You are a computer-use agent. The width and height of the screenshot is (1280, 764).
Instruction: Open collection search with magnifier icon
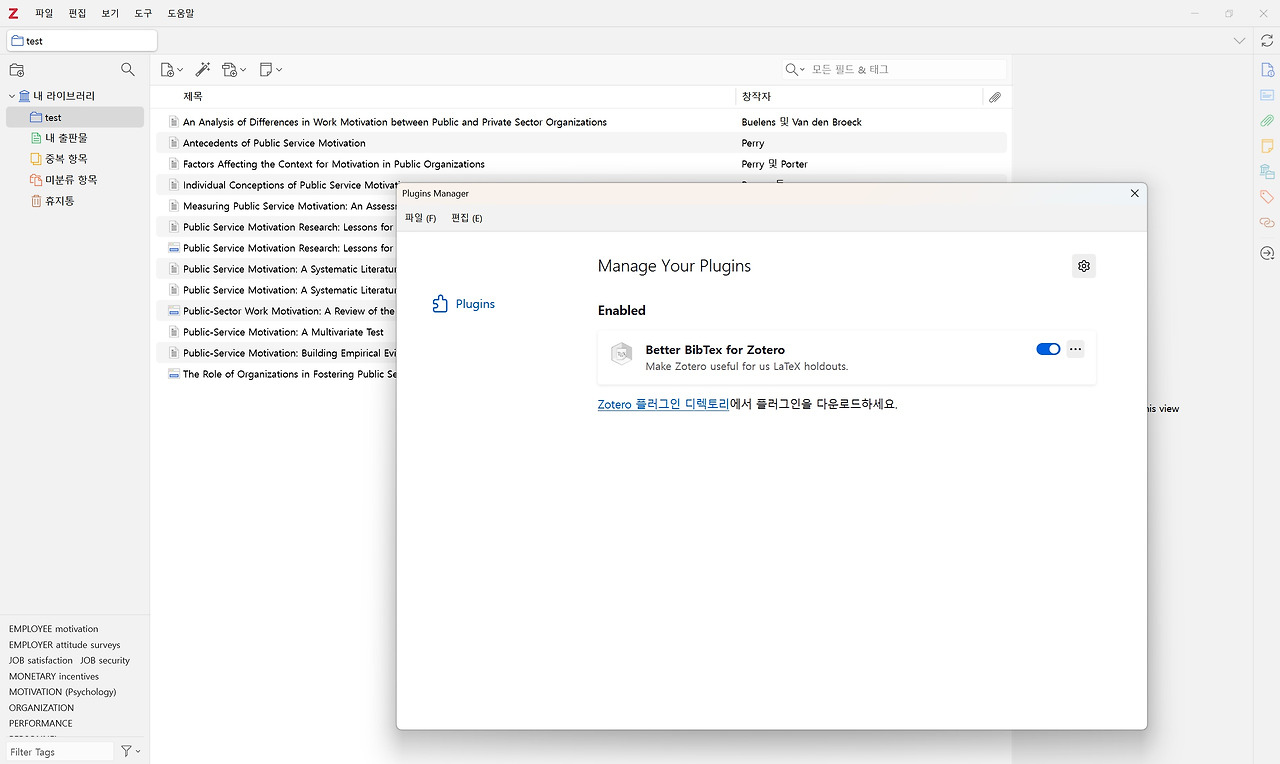point(127,69)
